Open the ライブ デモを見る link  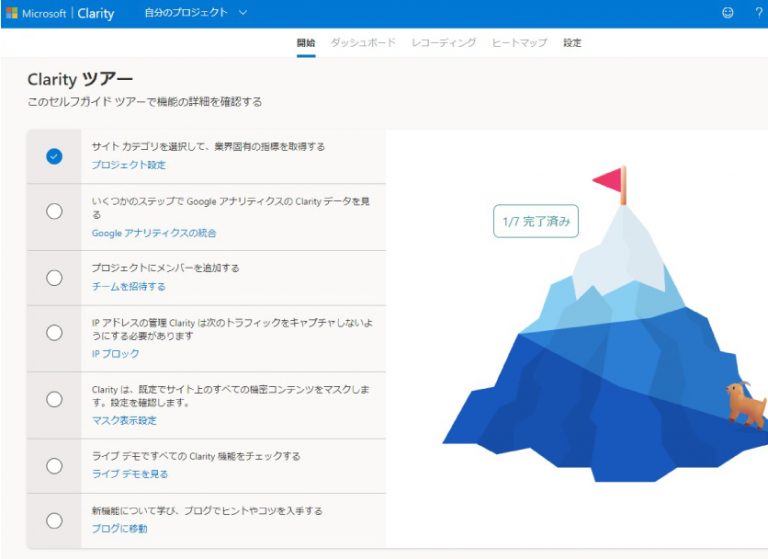point(130,474)
